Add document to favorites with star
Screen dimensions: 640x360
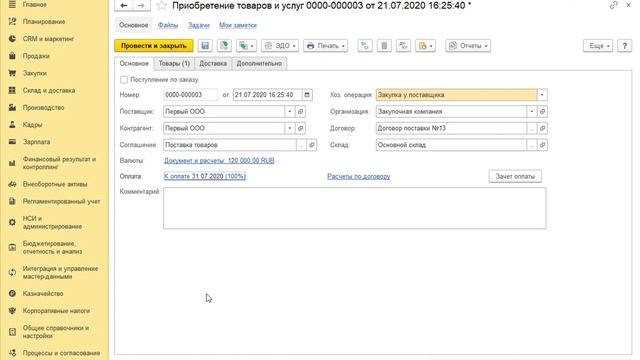click(162, 6)
